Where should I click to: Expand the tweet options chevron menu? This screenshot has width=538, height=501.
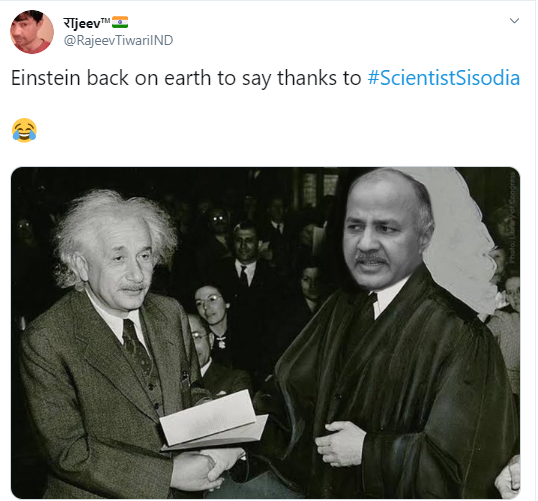[x=514, y=21]
